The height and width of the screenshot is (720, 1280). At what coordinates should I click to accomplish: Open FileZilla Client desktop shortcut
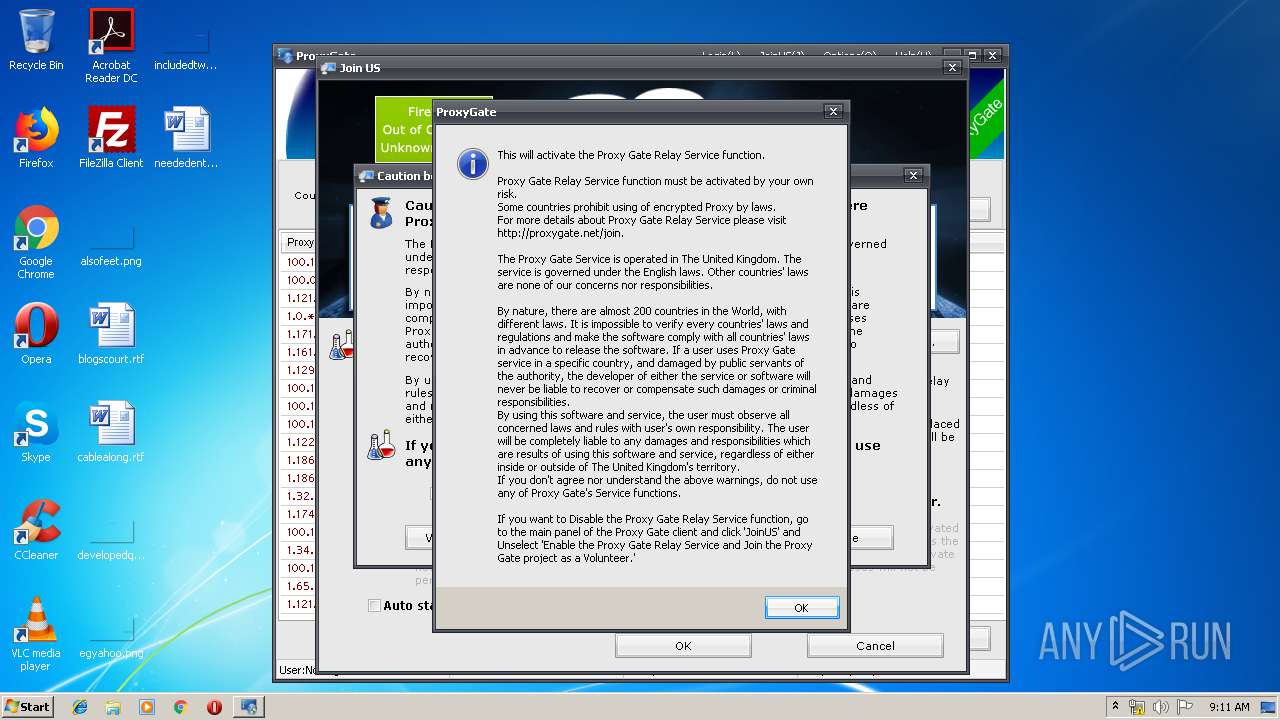point(111,138)
